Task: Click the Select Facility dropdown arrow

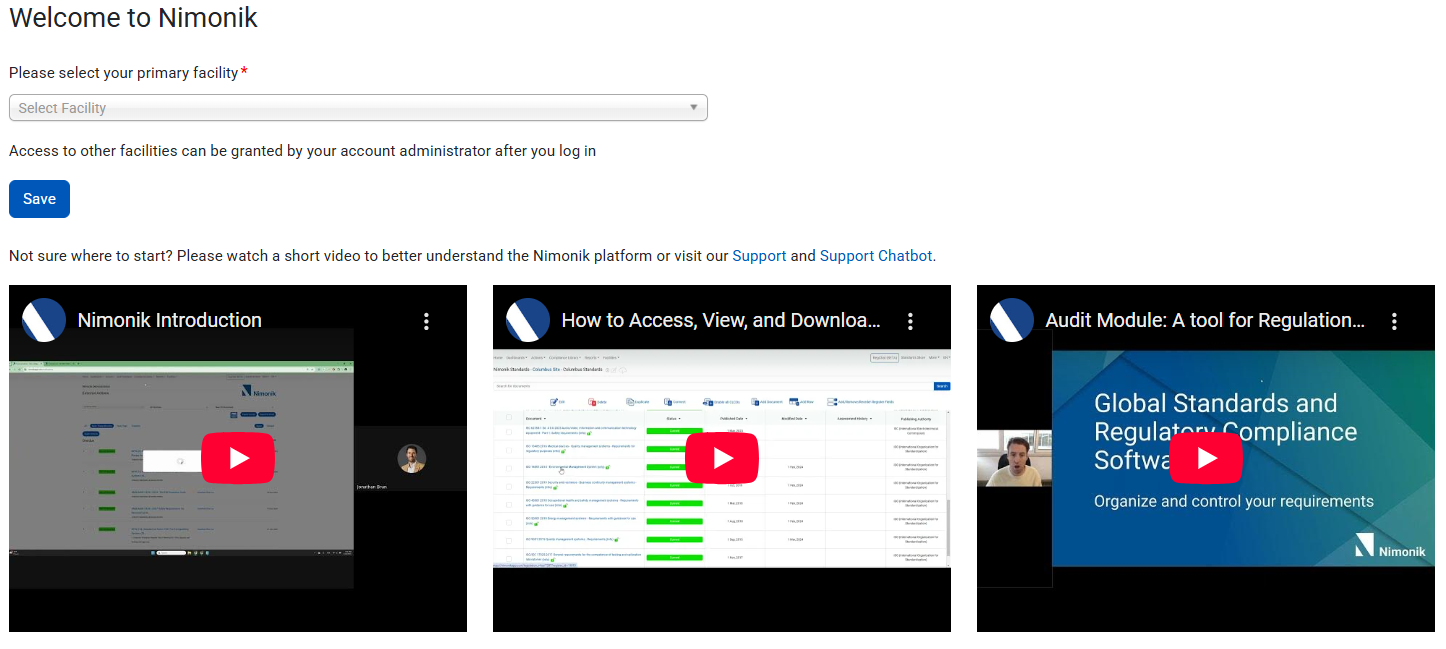Action: pos(694,108)
